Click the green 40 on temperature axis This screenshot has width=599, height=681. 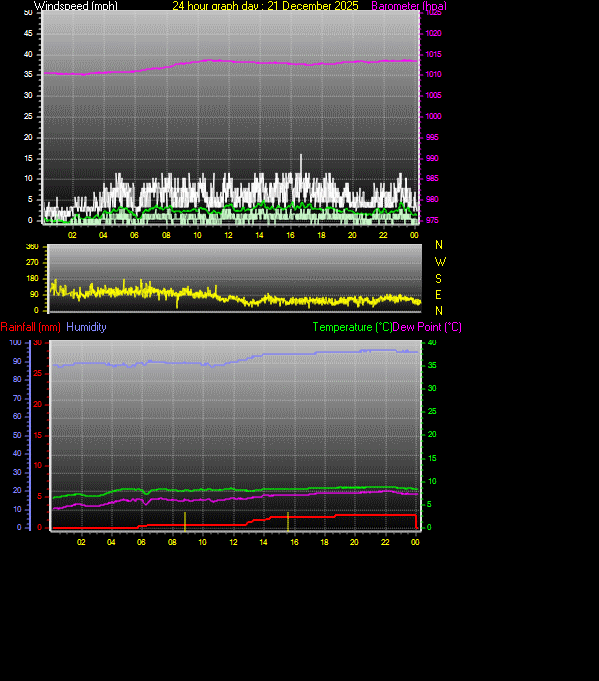(432, 342)
